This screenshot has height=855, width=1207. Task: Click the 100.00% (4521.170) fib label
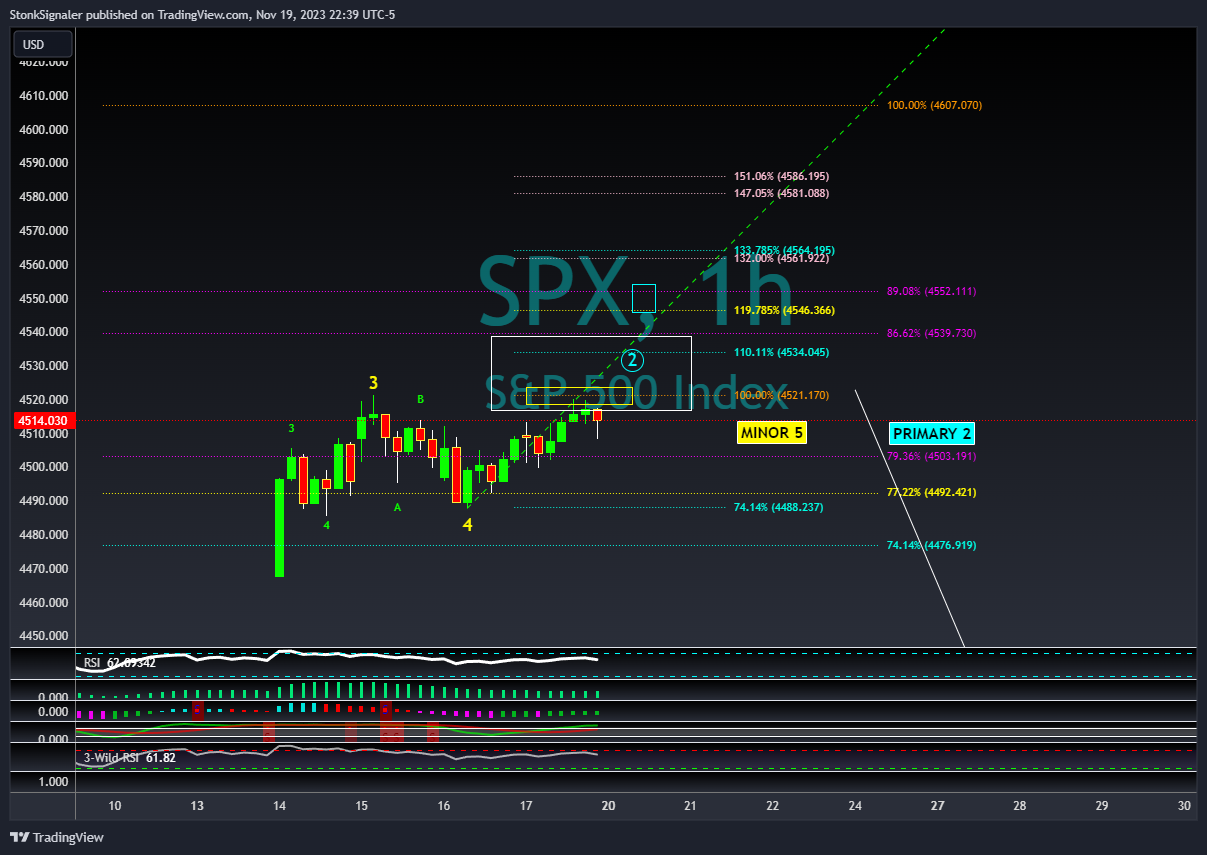click(x=781, y=396)
